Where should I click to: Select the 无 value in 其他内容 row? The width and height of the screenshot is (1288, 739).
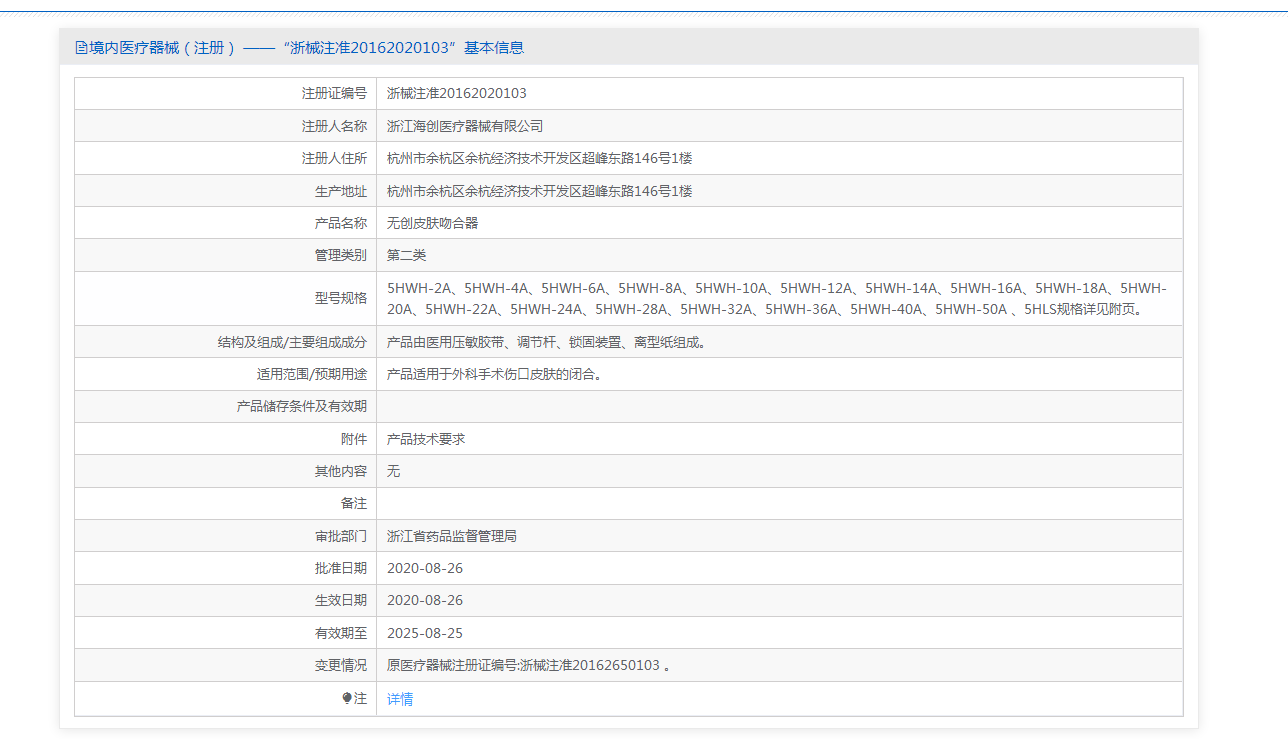394,471
